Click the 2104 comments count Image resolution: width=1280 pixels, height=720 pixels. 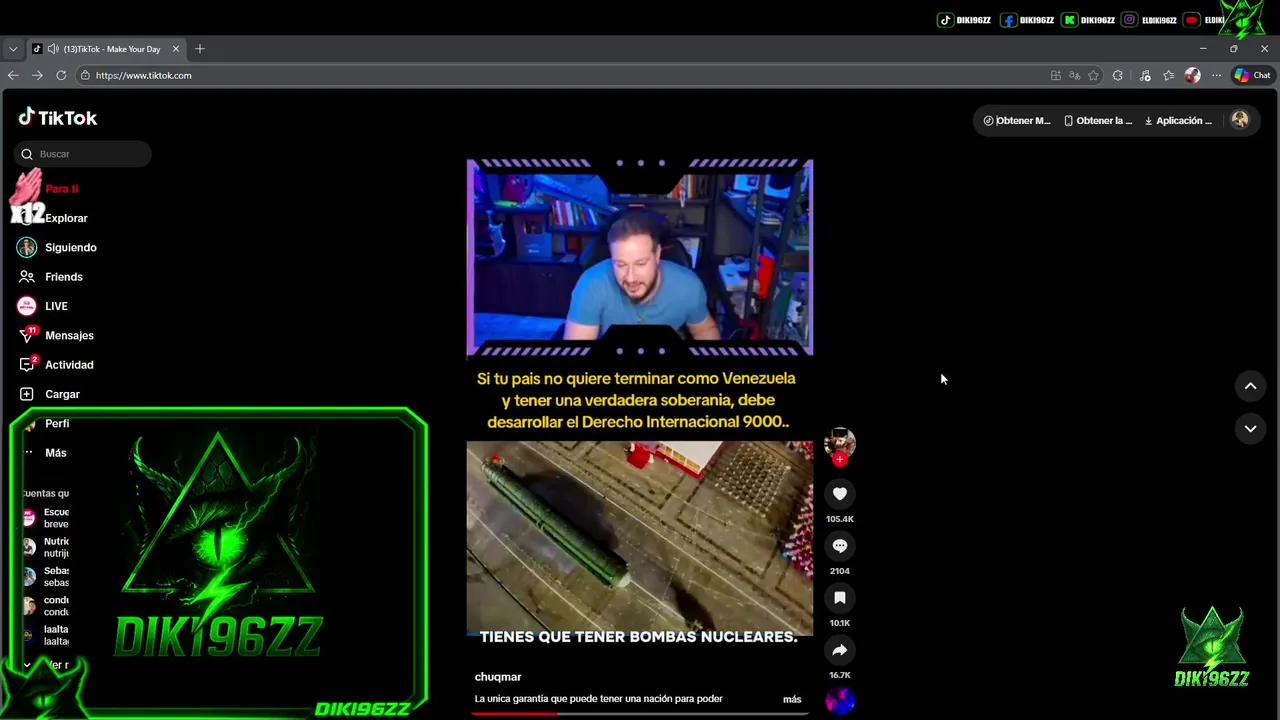coord(839,571)
